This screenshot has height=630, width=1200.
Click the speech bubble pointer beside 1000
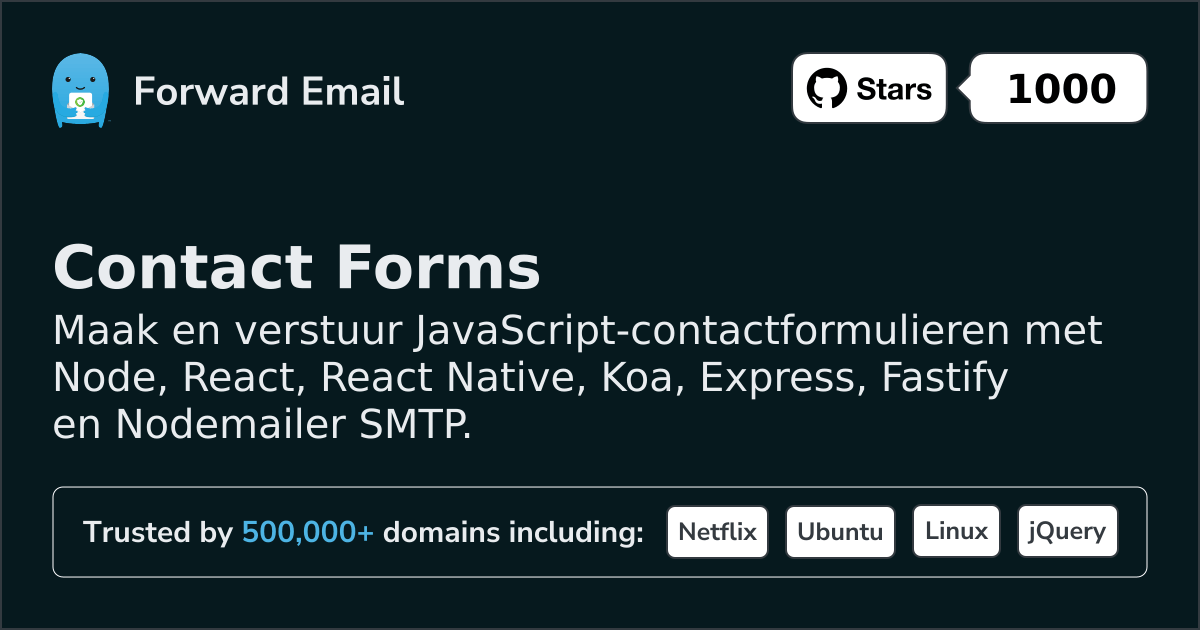(964, 89)
